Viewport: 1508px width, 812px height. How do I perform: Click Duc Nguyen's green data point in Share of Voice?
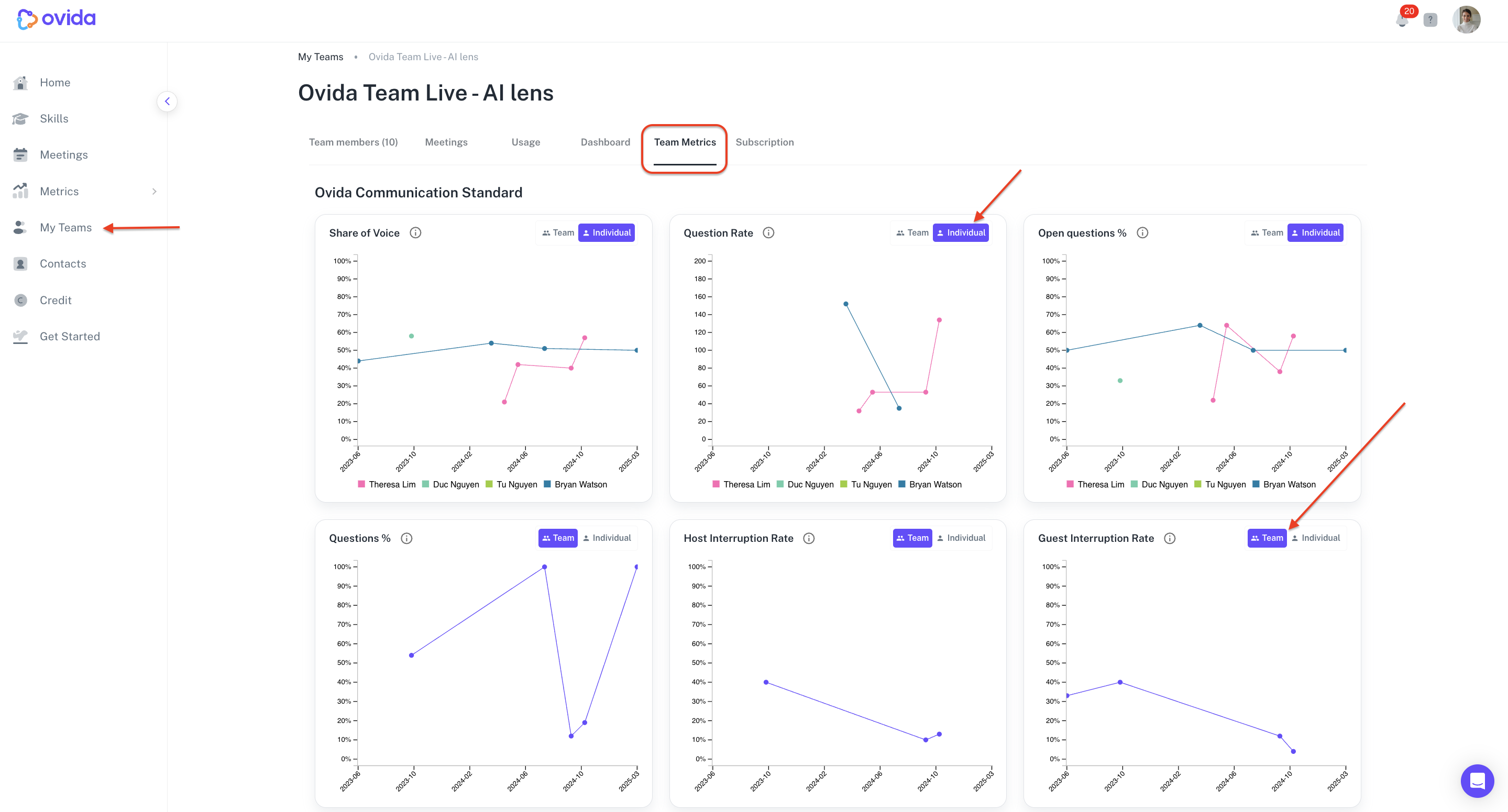pos(412,336)
